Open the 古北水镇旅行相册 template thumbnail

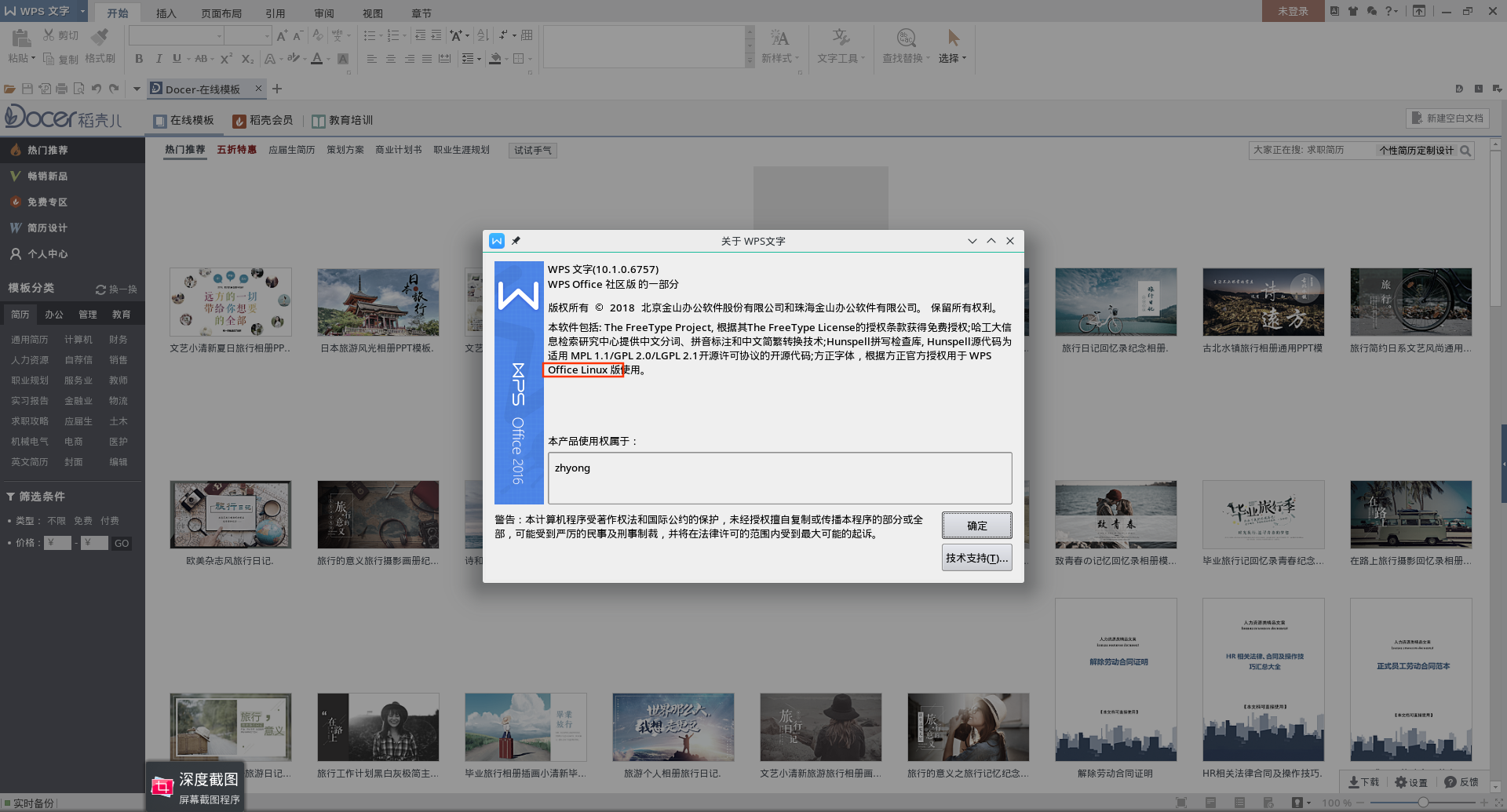tap(1263, 302)
